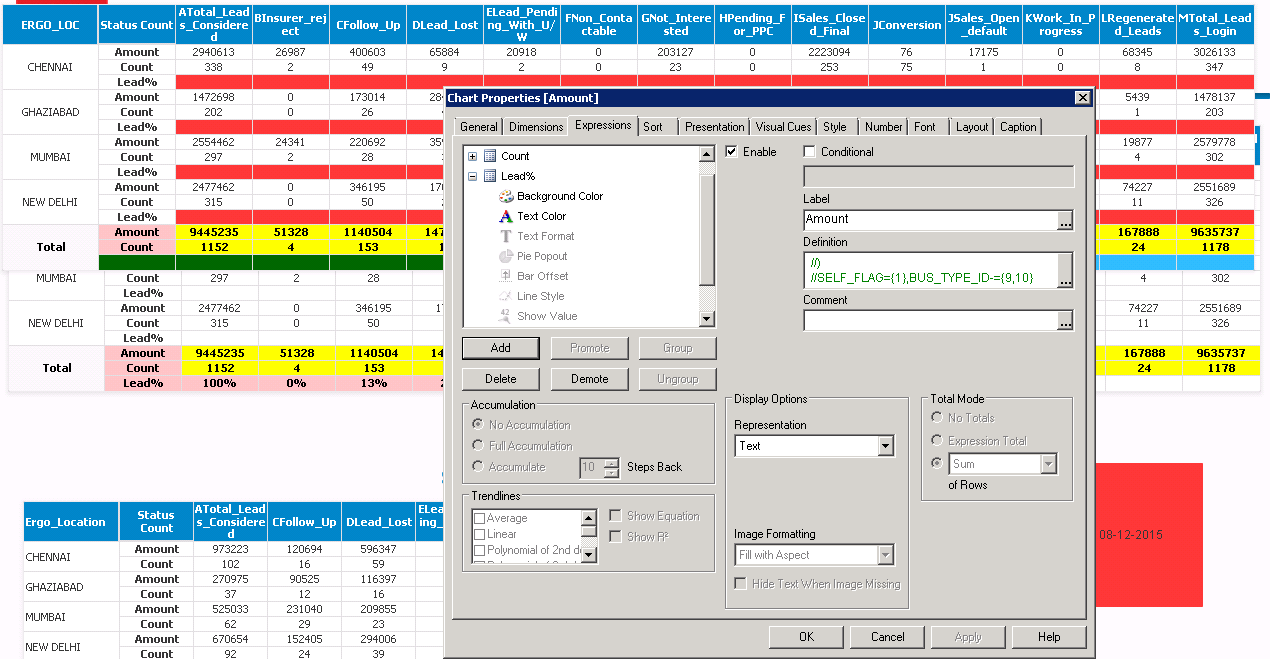Screen dimensions: 1270x659
Task: Click into the Comment input field
Action: click(x=930, y=321)
